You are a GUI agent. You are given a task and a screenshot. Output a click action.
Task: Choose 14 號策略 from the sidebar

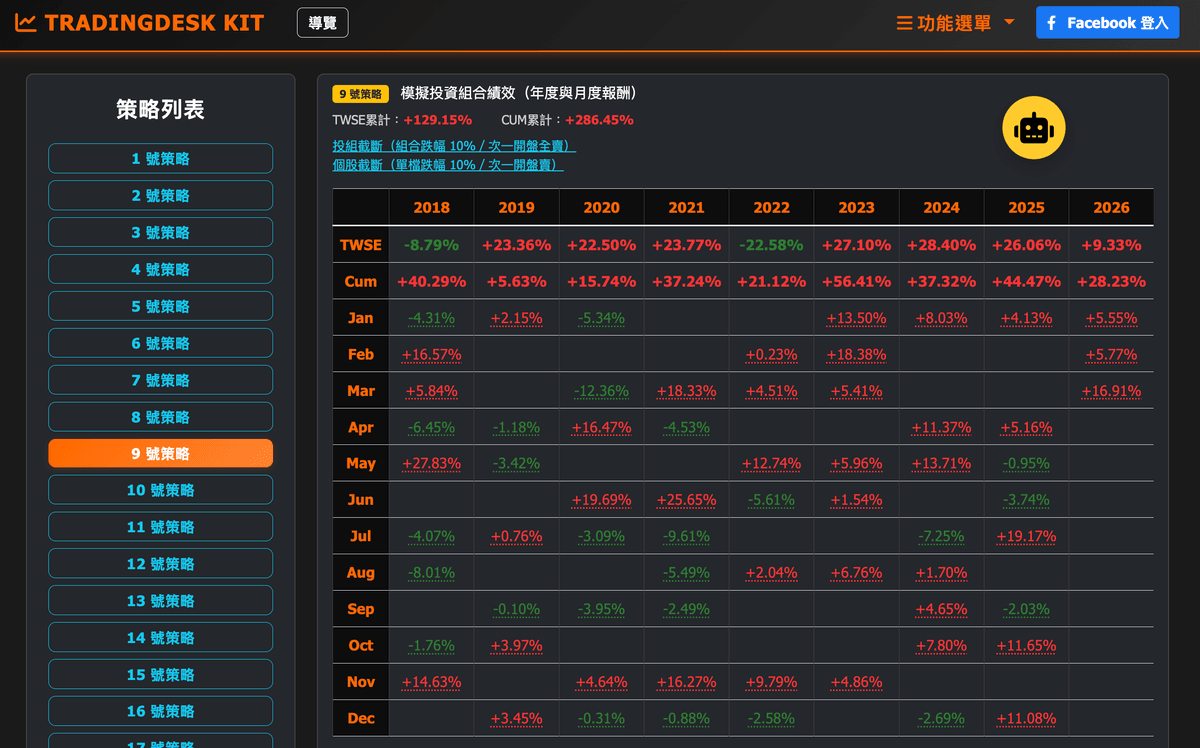click(160, 637)
